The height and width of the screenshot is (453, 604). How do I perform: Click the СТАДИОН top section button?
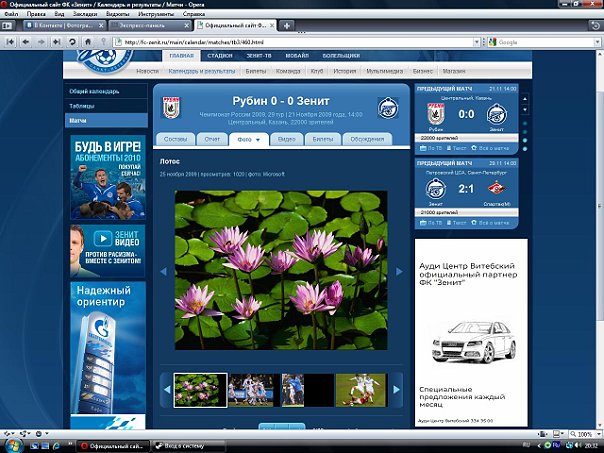(219, 56)
